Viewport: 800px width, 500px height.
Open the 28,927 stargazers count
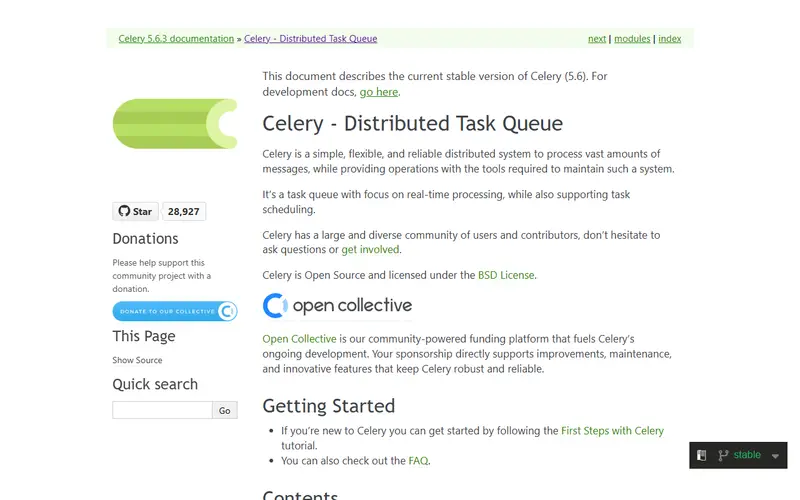(x=184, y=211)
